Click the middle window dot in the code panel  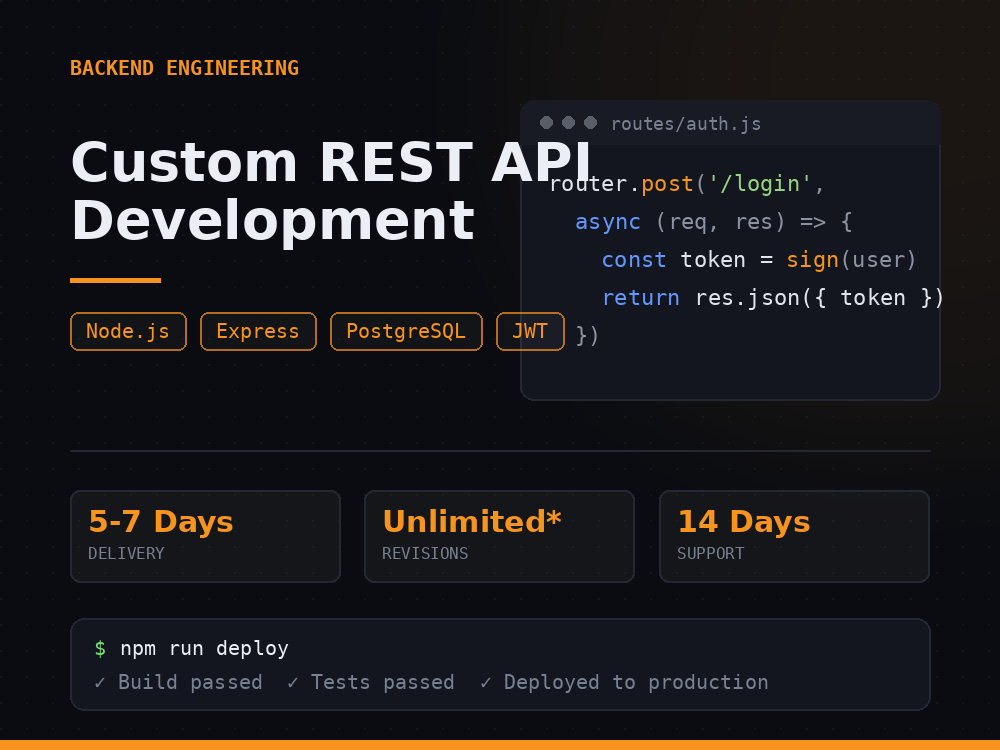click(569, 122)
